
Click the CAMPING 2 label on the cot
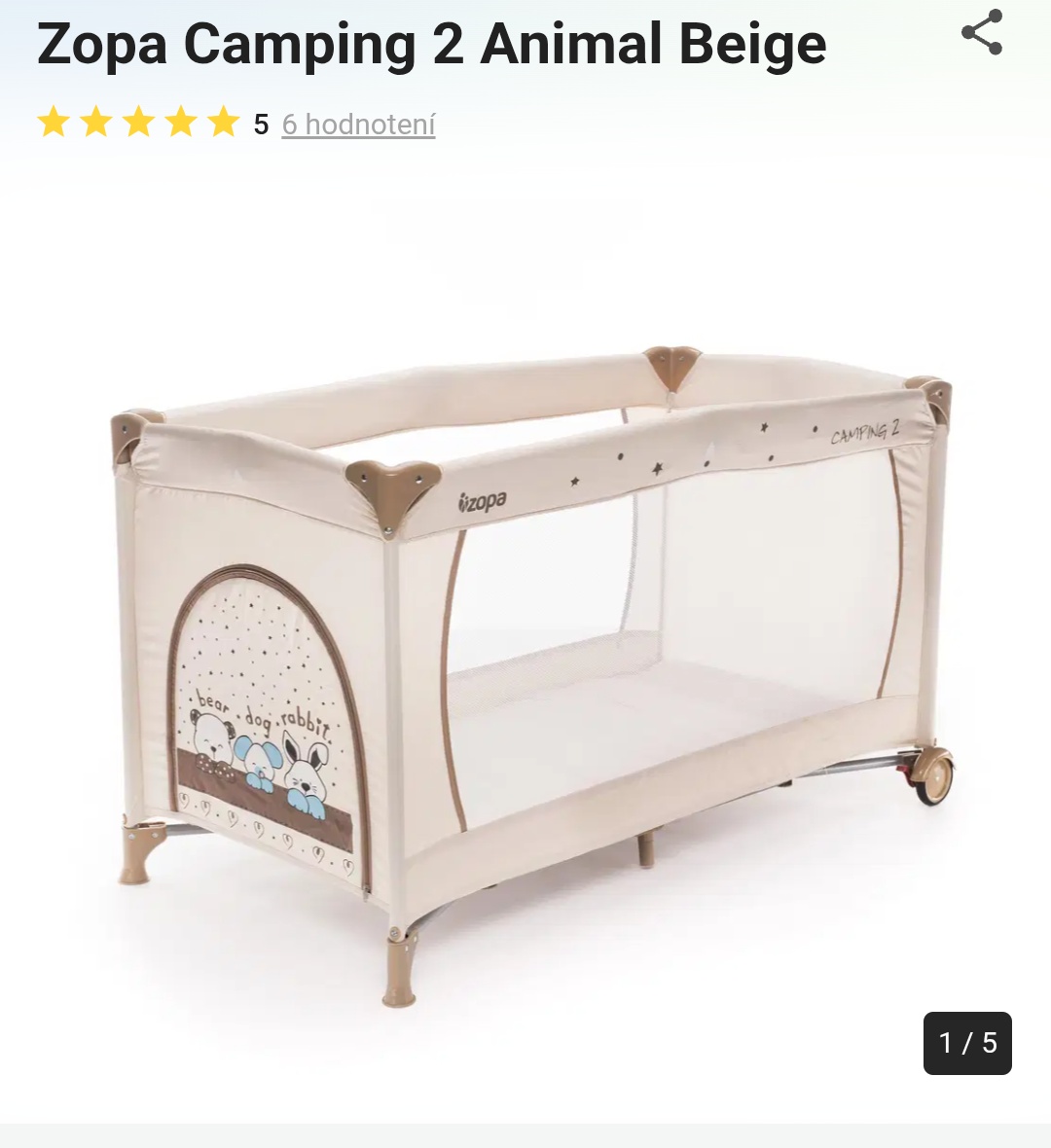tap(865, 433)
